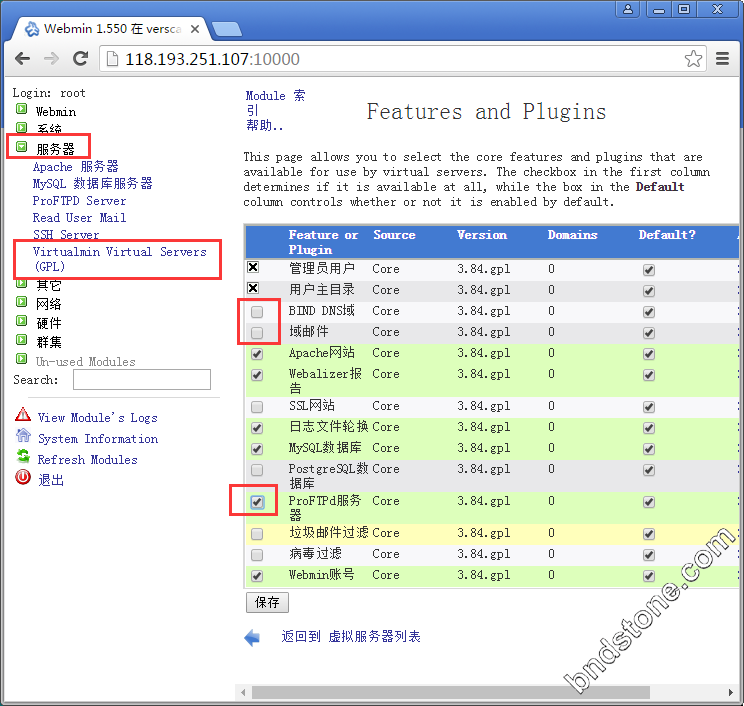744x706 pixels.
Task: Click the 保存 save button
Action: click(x=267, y=602)
